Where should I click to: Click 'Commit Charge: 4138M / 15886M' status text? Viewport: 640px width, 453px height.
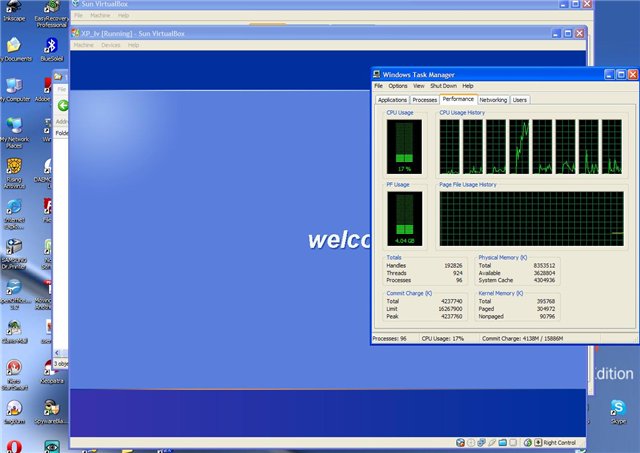point(522,339)
